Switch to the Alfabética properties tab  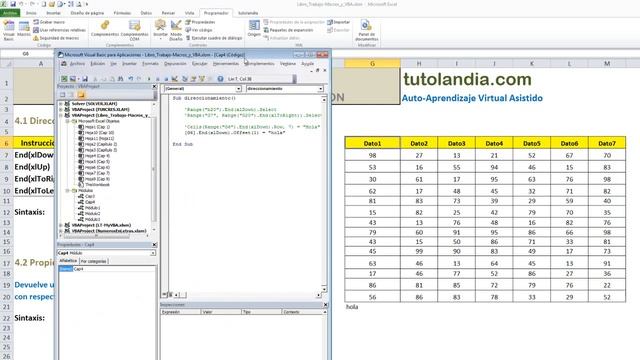68,261
